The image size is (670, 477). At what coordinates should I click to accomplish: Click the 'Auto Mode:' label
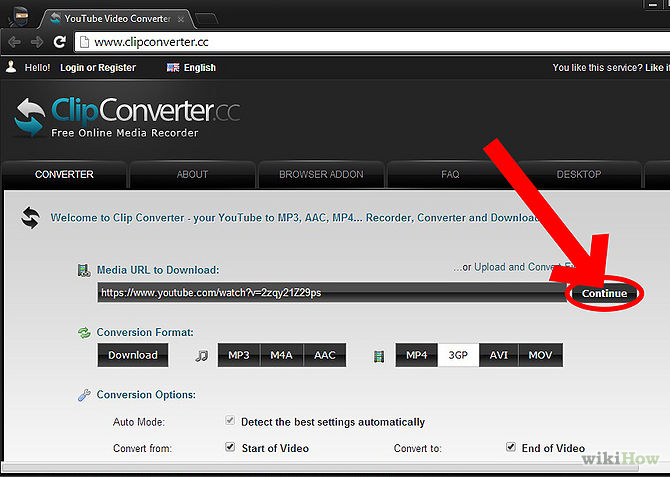(139, 422)
